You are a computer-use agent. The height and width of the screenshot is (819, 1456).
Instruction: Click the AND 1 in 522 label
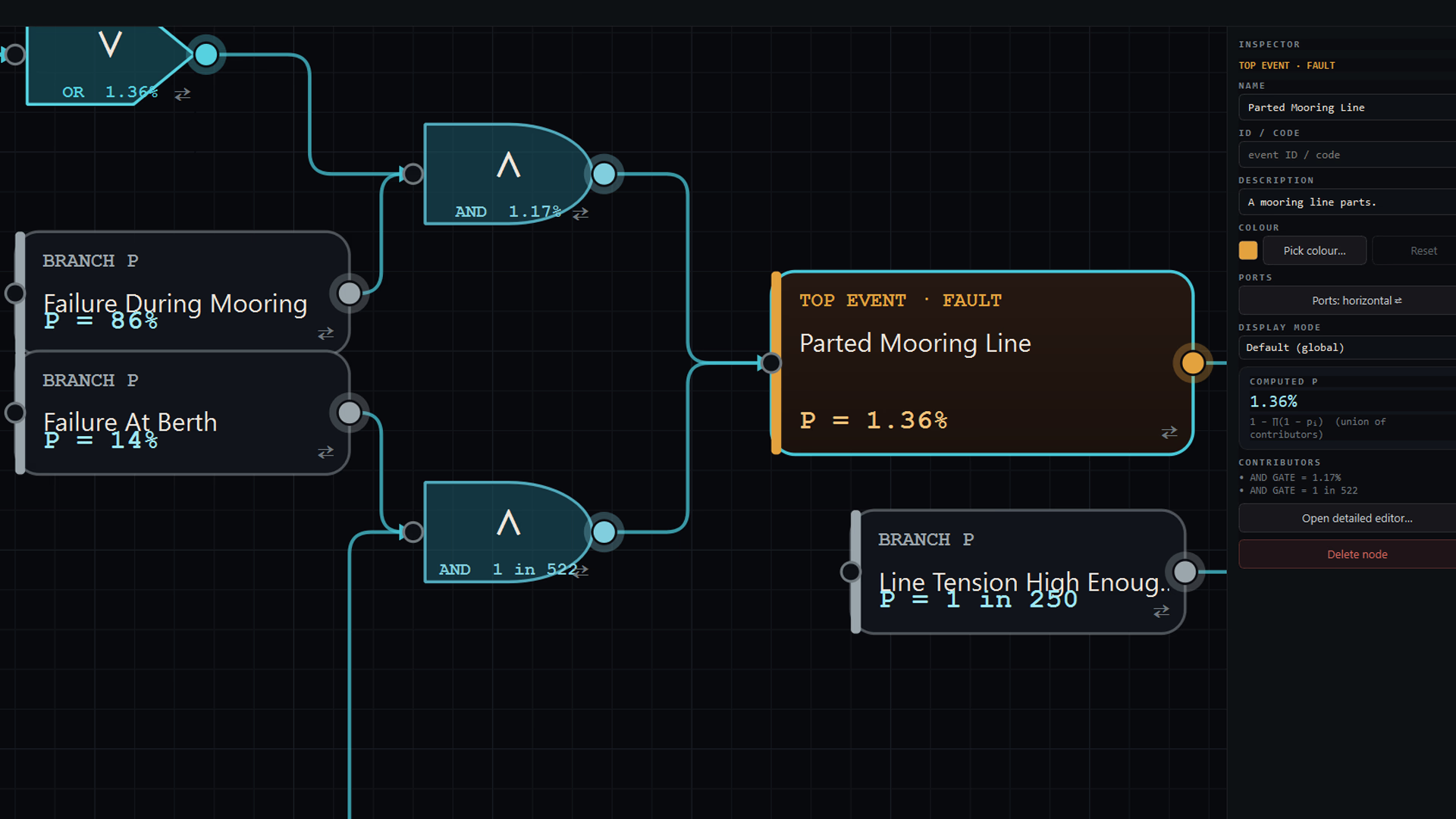508,570
